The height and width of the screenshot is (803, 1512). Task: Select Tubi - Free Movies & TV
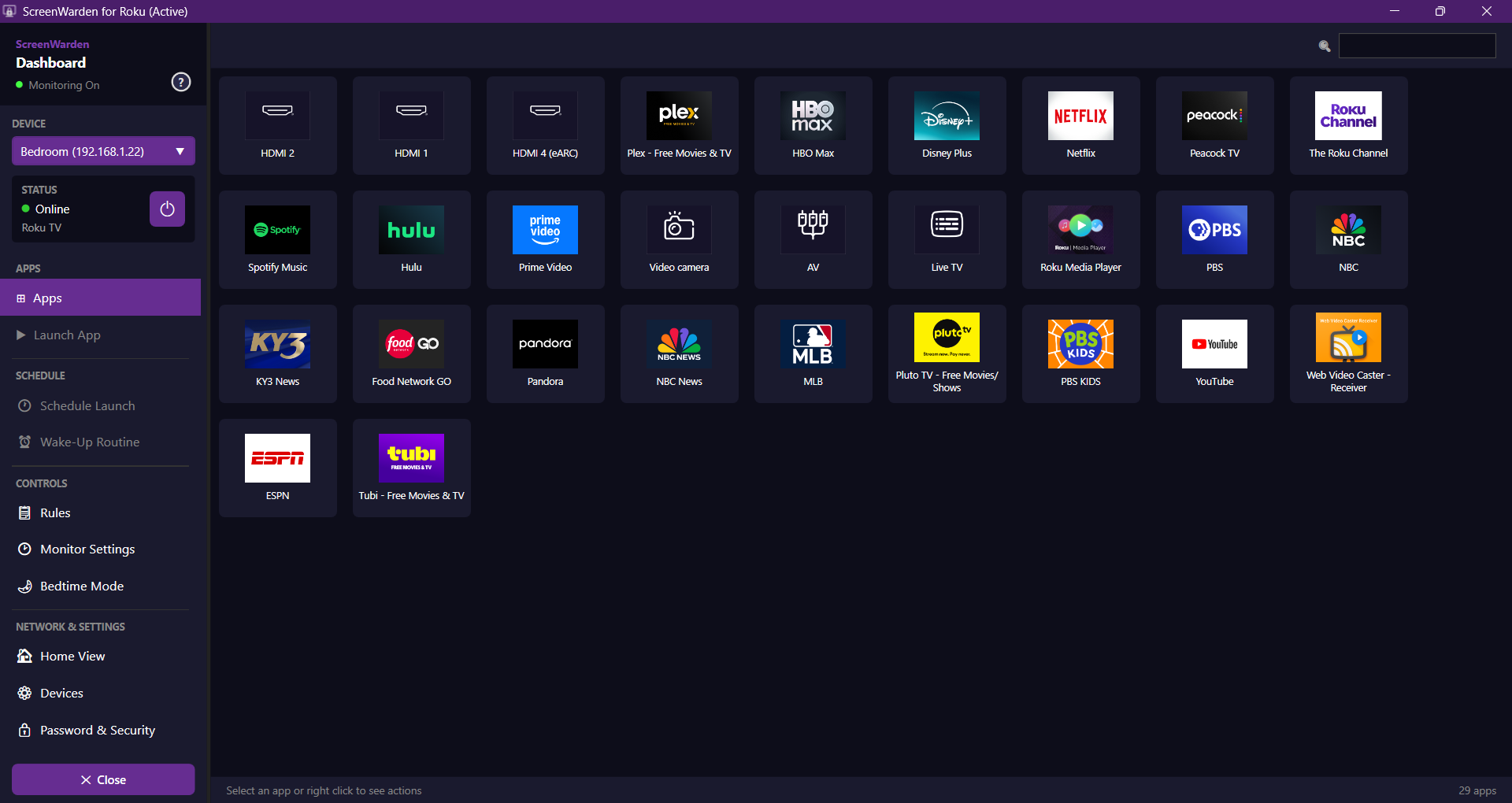point(411,468)
